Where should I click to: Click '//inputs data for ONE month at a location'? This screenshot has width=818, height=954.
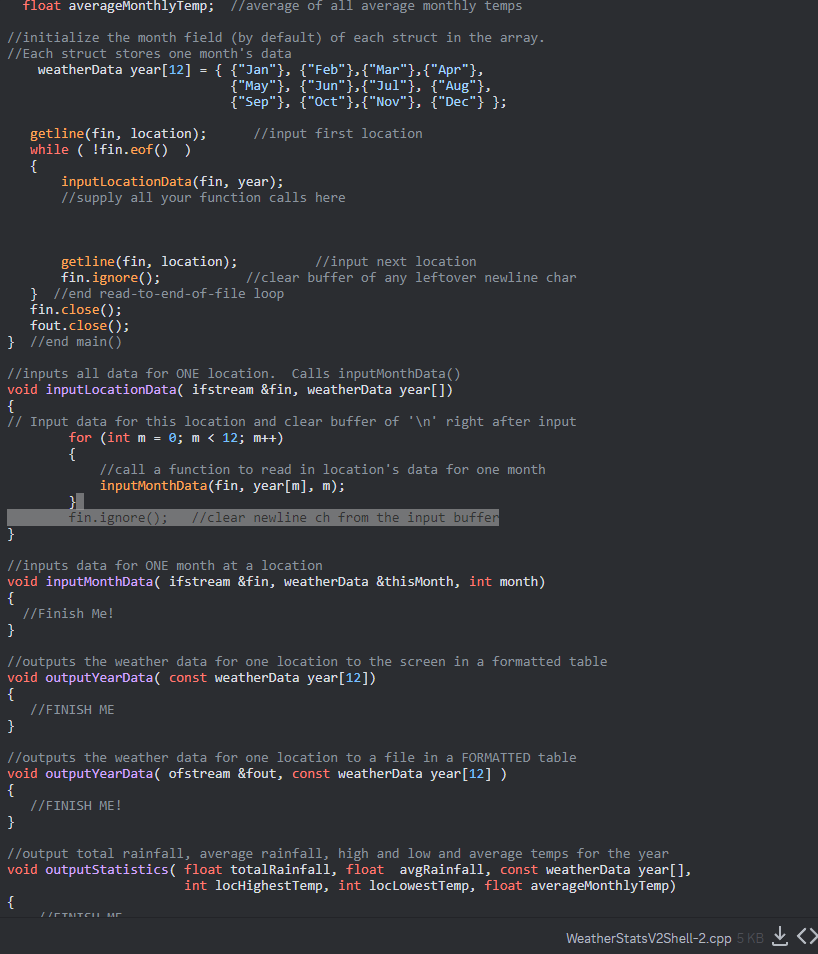pyautogui.click(x=165, y=566)
